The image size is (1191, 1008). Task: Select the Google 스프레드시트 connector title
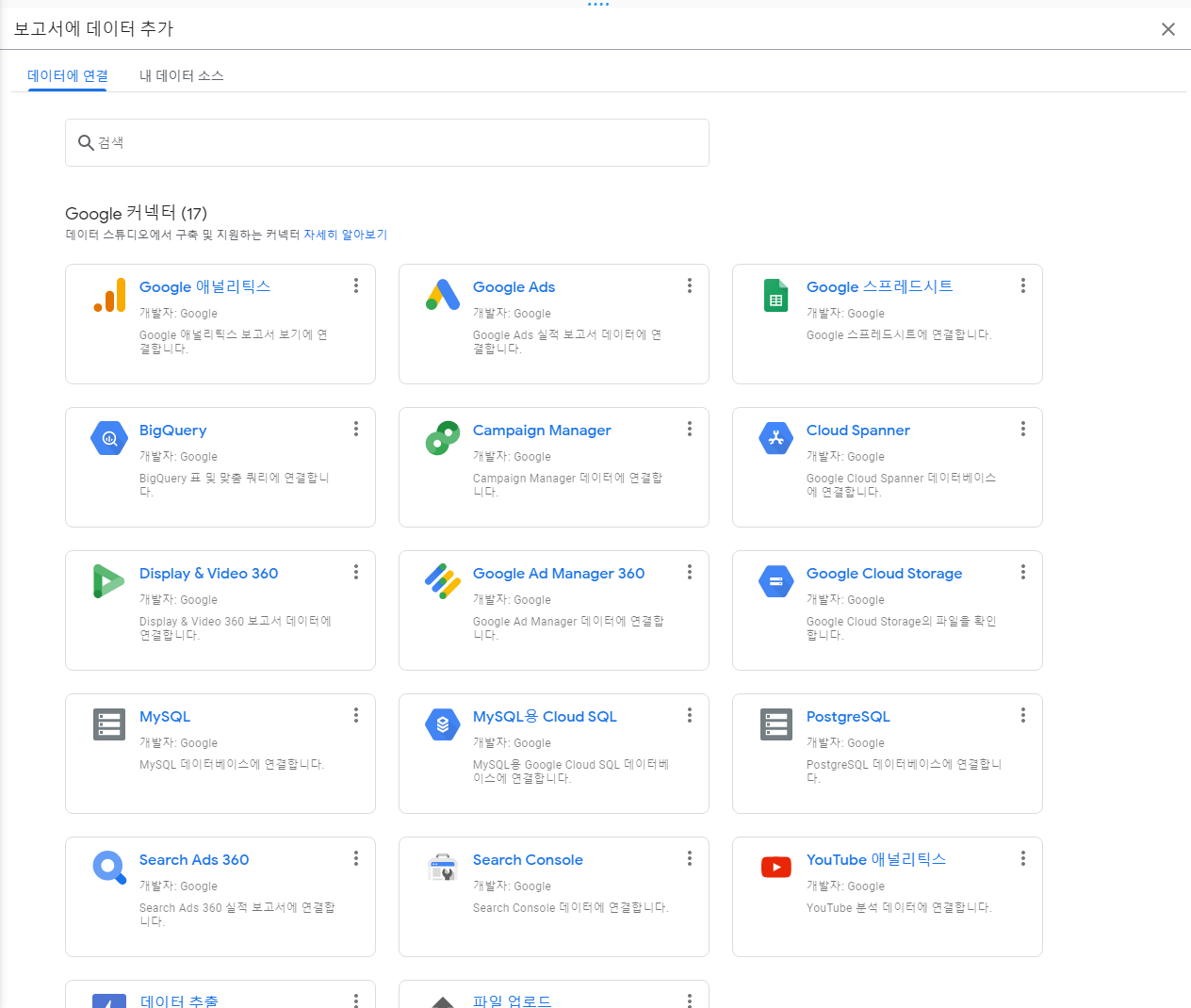point(879,286)
